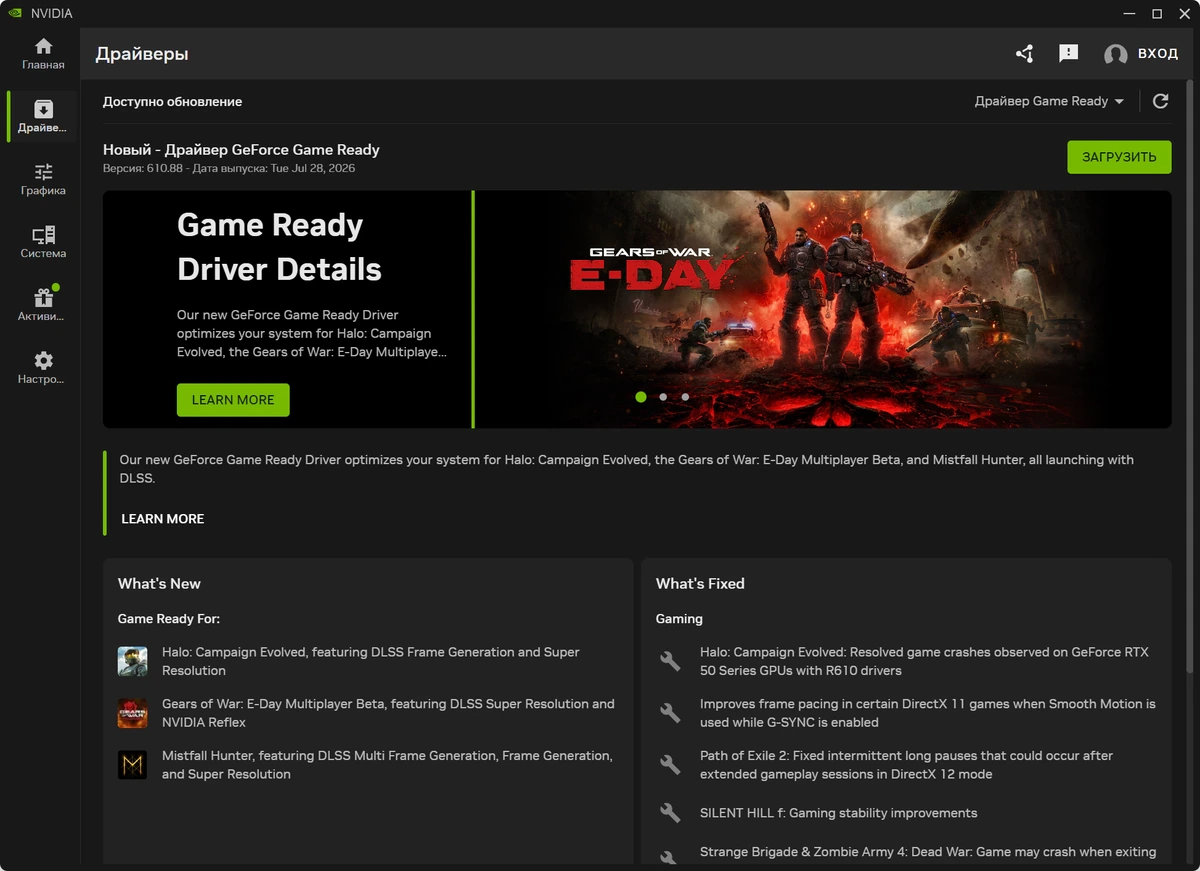Click the What's Fixed heading

(x=700, y=584)
